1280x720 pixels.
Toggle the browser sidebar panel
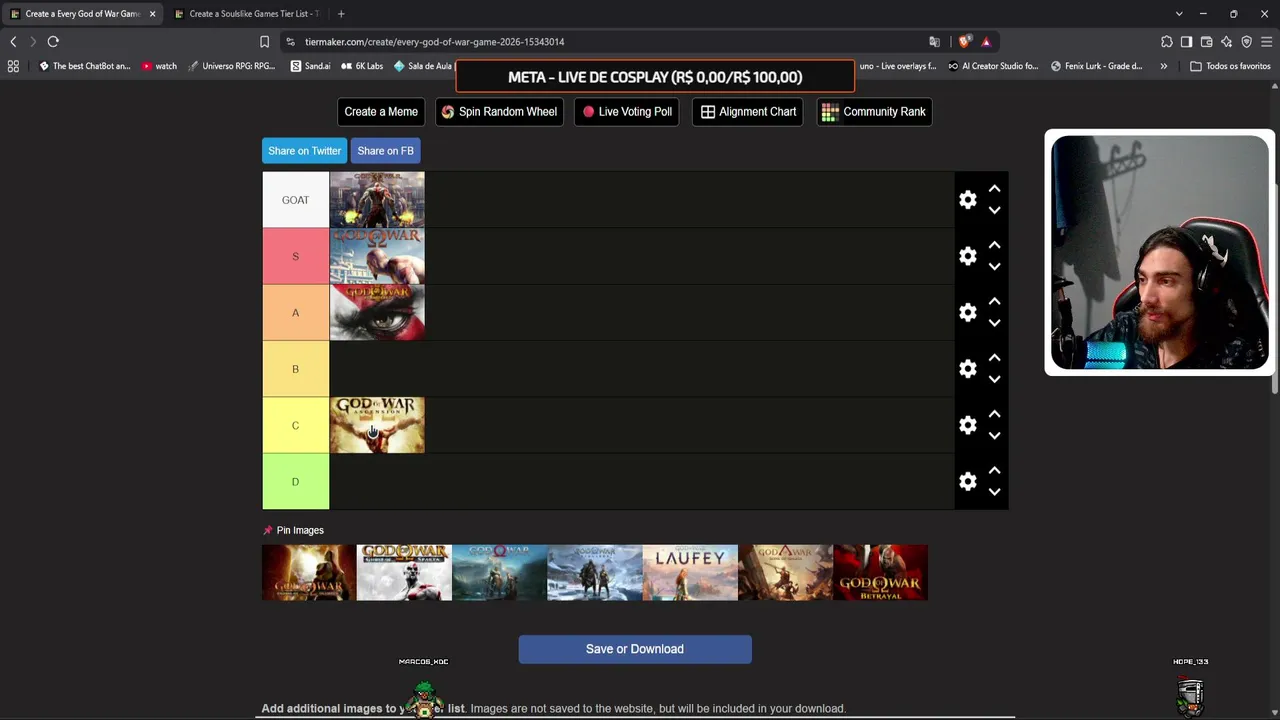pos(1186,42)
